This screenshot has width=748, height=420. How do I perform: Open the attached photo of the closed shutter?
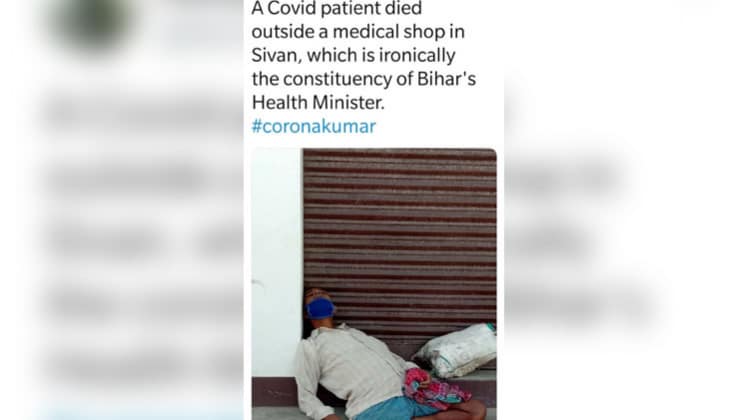pyautogui.click(x=374, y=284)
